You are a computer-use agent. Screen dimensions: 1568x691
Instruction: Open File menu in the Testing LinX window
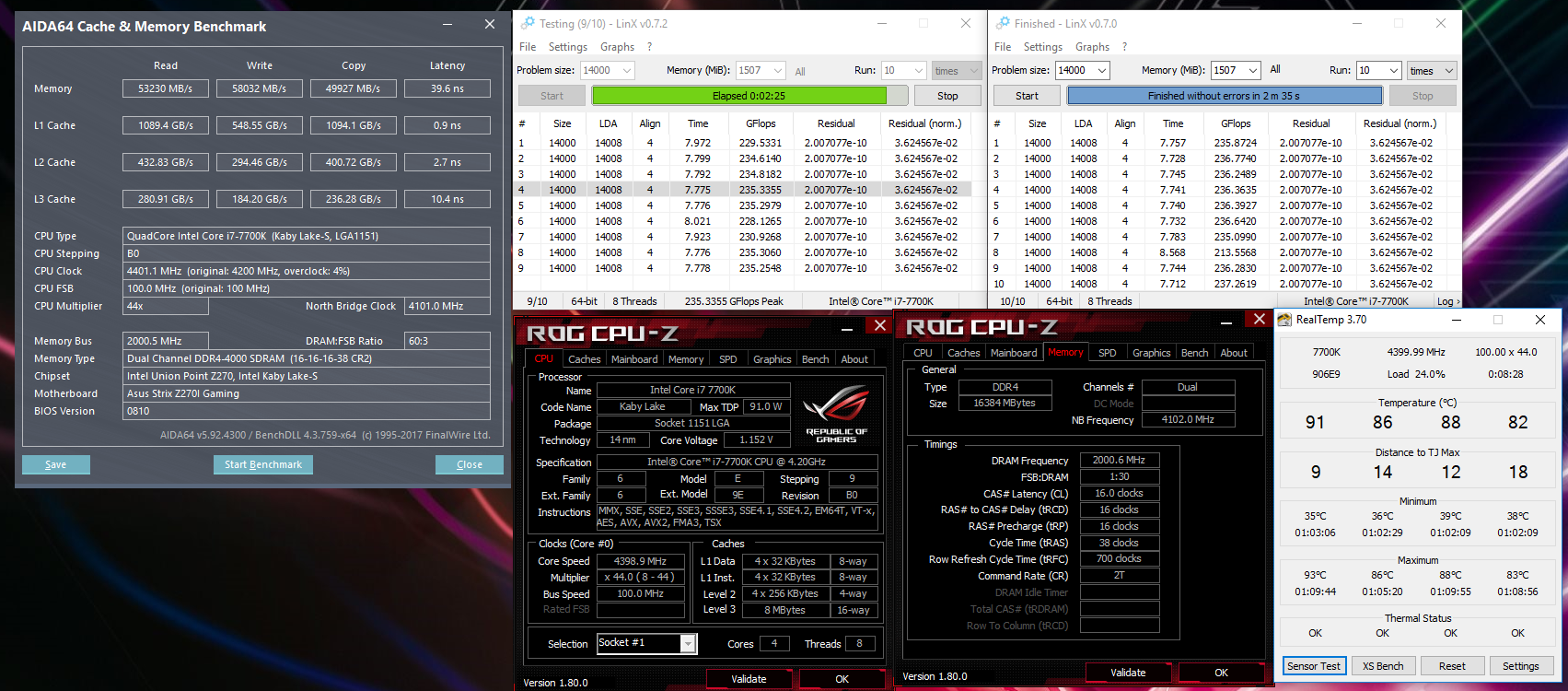pyautogui.click(x=528, y=47)
